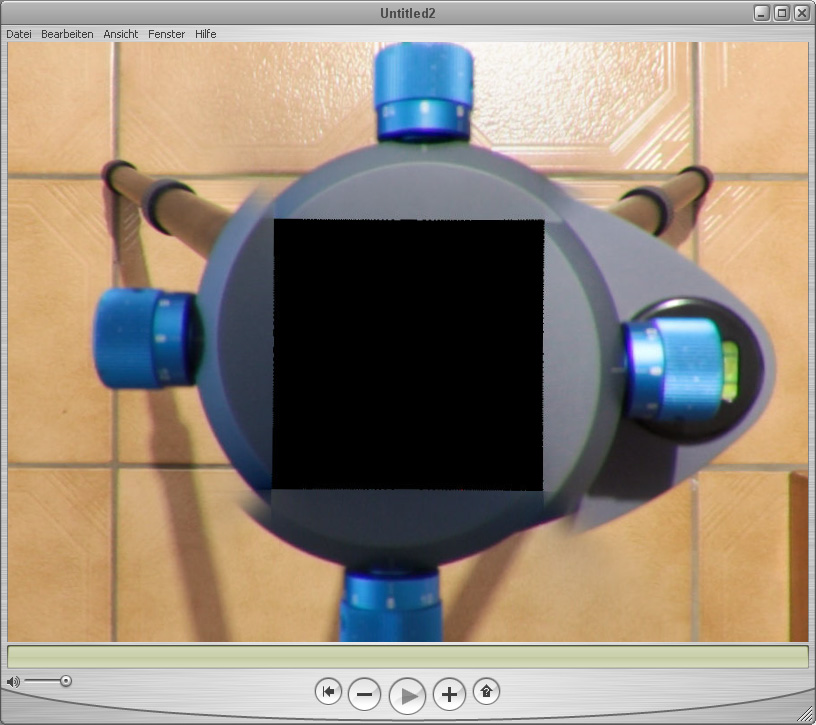Viewport: 816px width, 725px height.
Task: Open the Datei menu
Action: click(19, 34)
